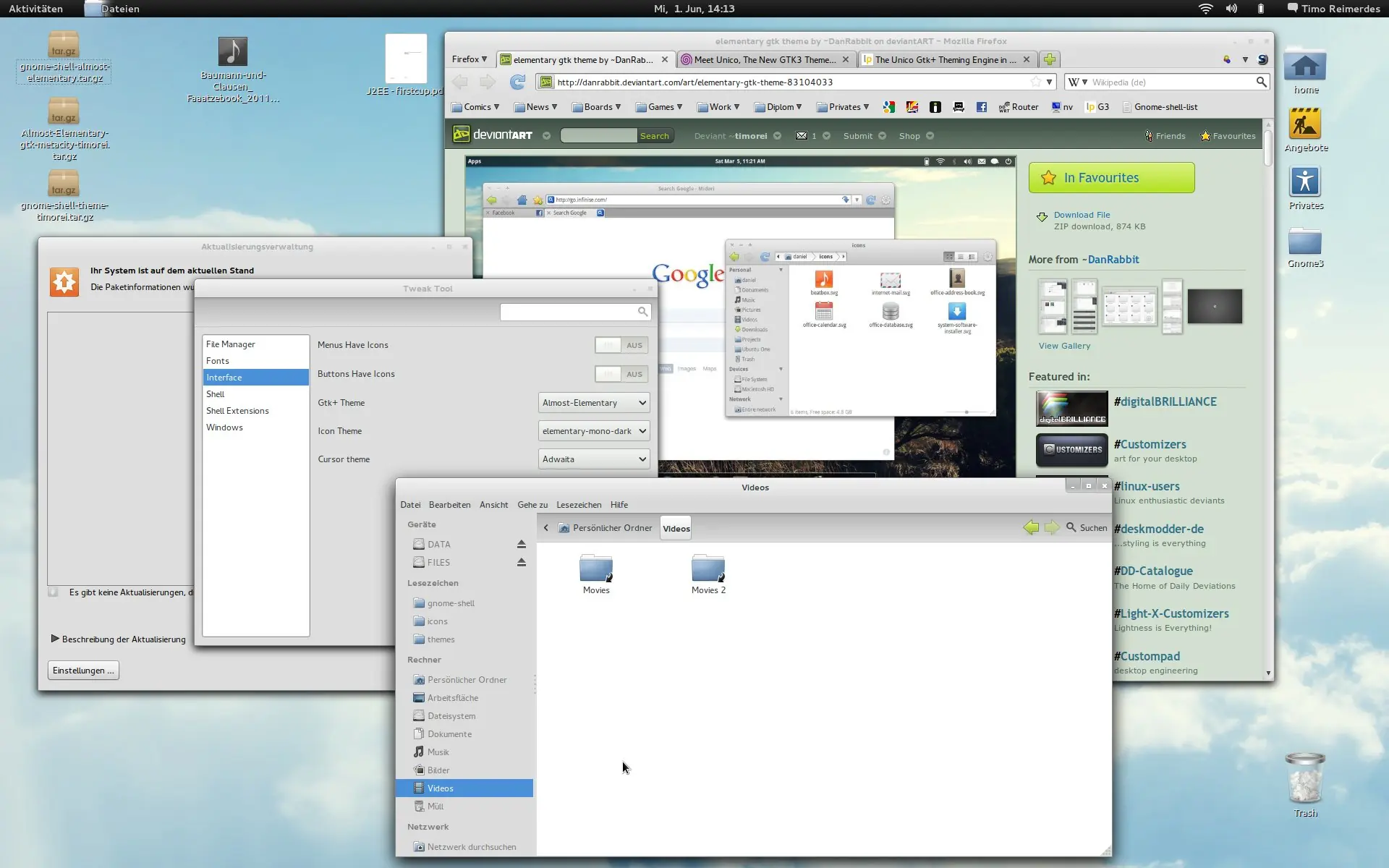
Task: Open the Movies 2 folder
Action: point(708,574)
